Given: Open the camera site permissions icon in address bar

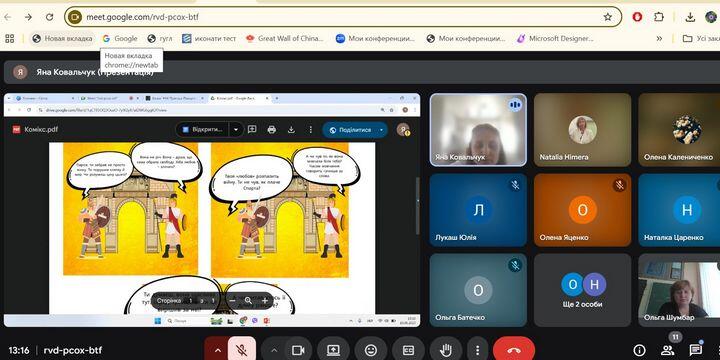Looking at the screenshot, I should coord(74,17).
